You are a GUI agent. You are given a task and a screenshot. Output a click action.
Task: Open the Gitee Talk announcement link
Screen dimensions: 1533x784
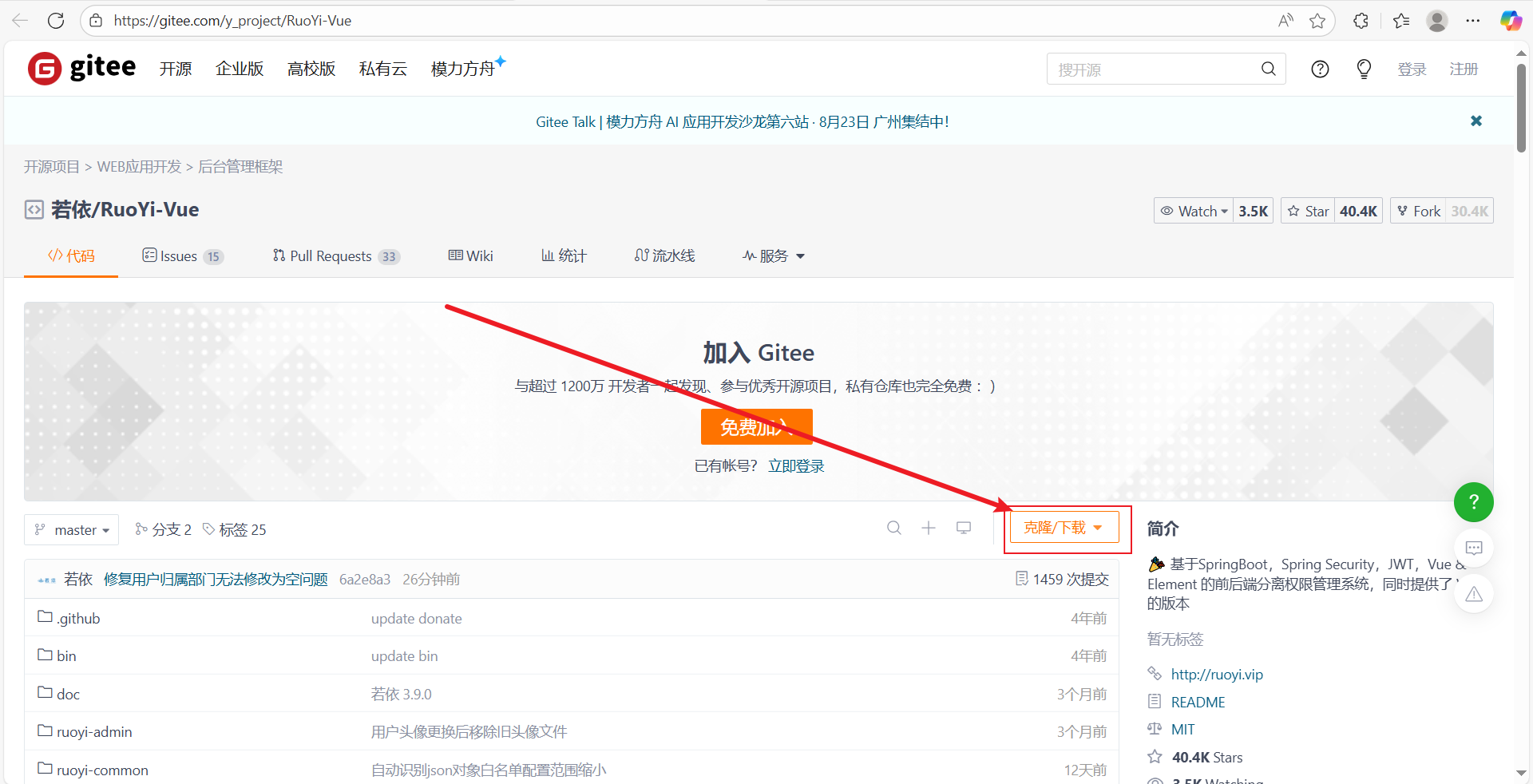pyautogui.click(x=743, y=121)
